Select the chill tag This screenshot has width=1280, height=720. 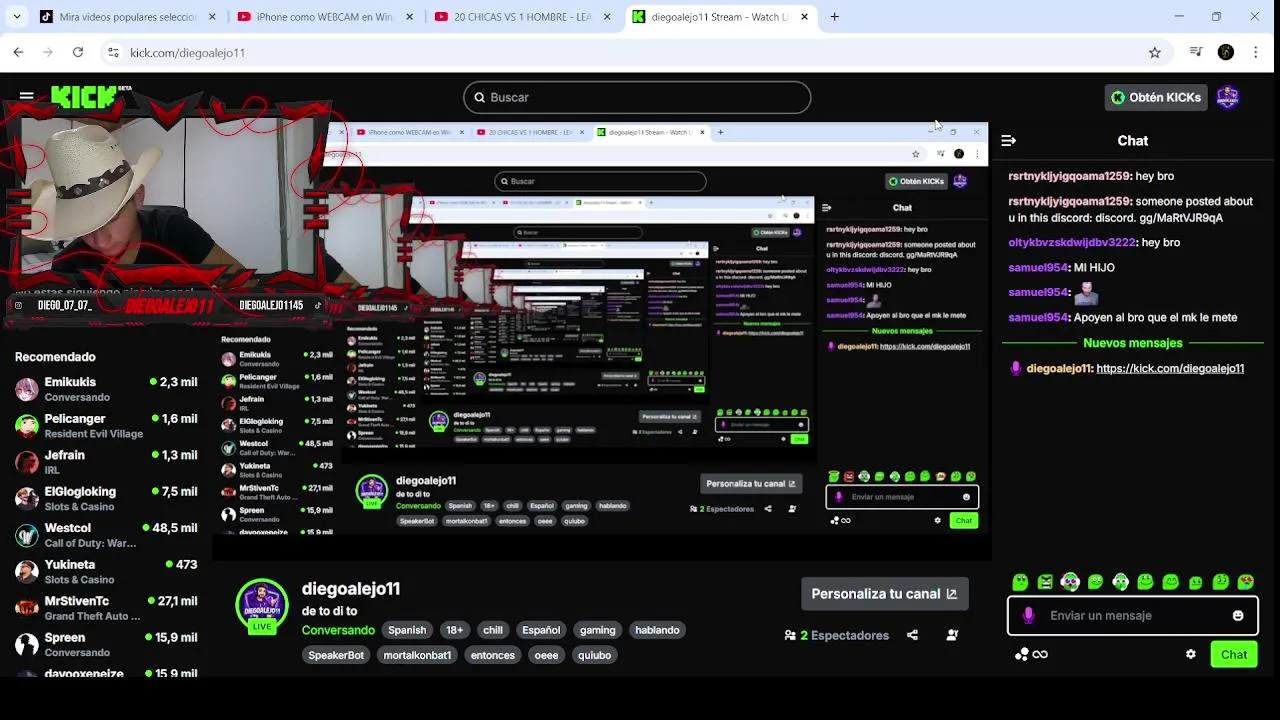(x=493, y=630)
